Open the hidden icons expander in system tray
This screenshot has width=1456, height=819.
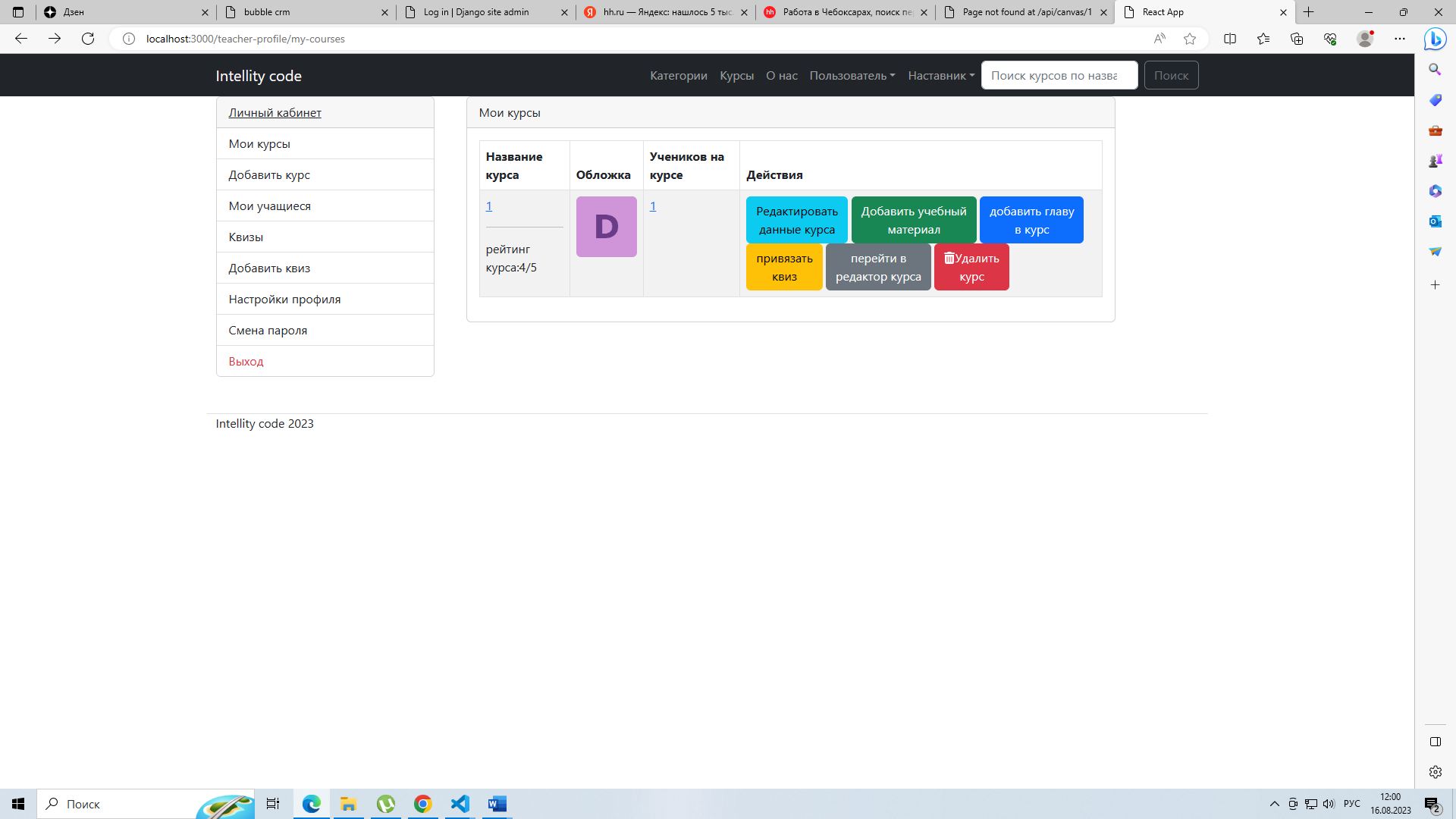click(1275, 805)
